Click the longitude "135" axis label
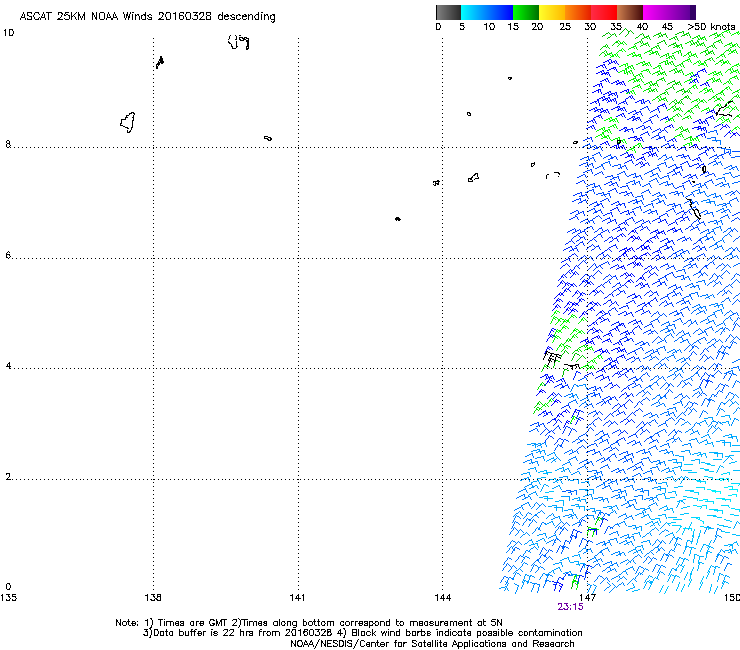Screen dimensions: 740x650 (x=8, y=598)
